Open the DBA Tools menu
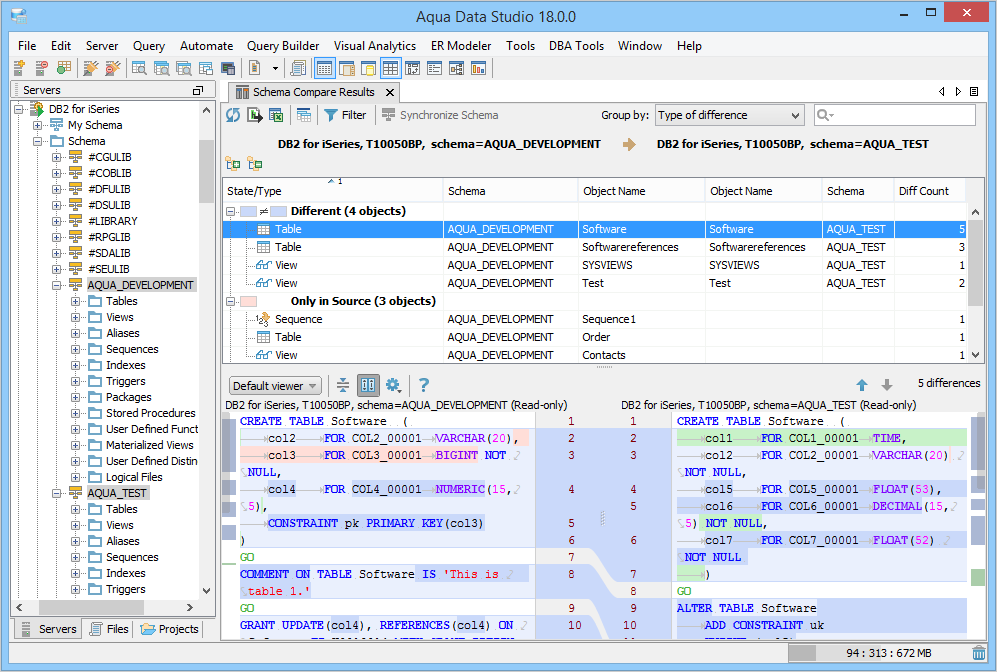The height and width of the screenshot is (672, 997). click(x=576, y=46)
